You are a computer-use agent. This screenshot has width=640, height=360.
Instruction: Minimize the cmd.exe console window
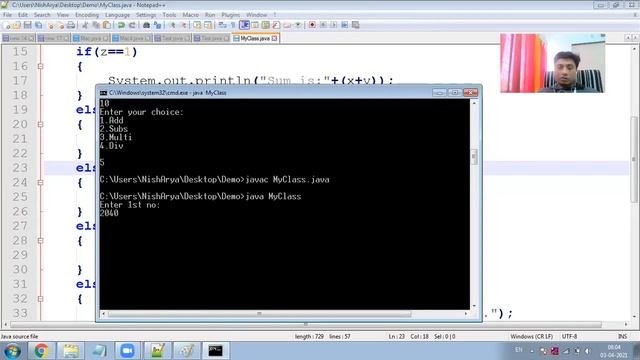pos(440,93)
